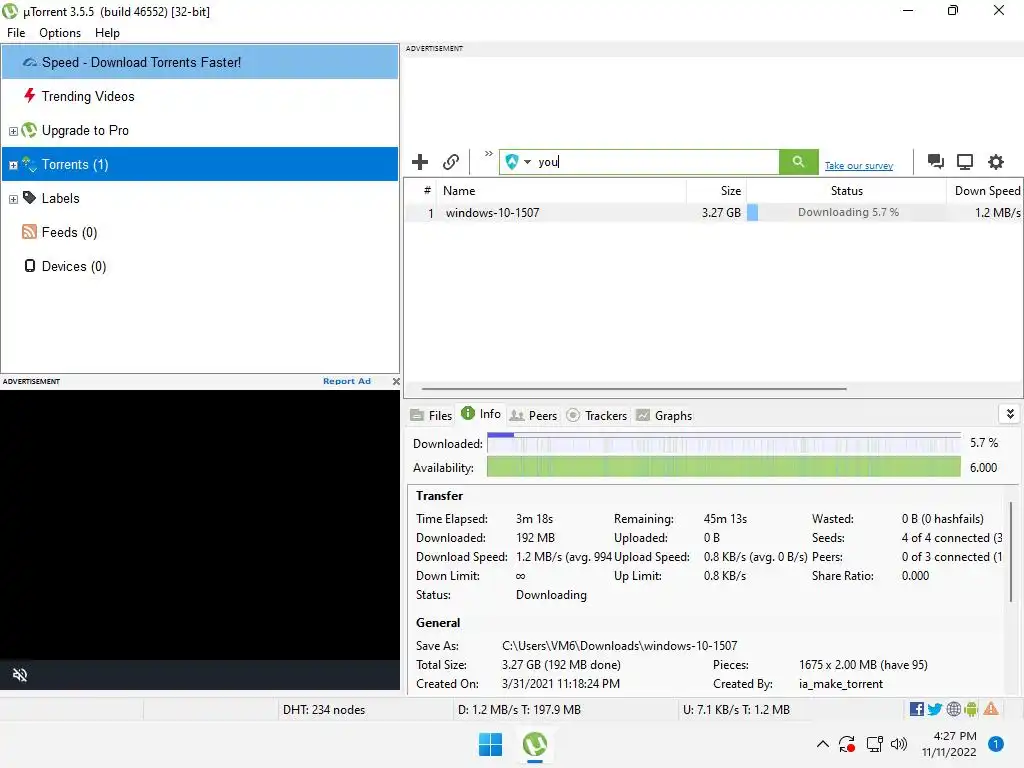
Task: Select Torrents (1) in the sidebar
Action: tap(200, 164)
